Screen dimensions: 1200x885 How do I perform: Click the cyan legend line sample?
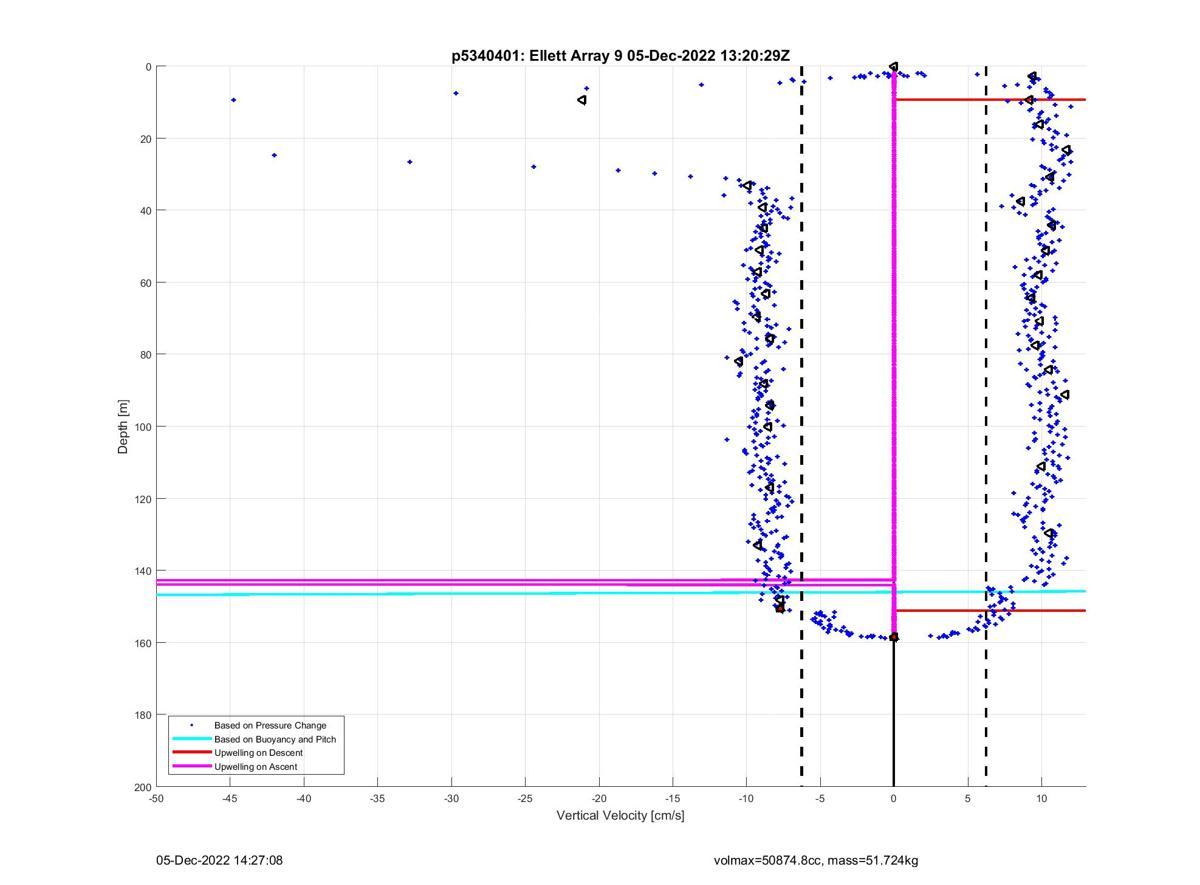(x=192, y=739)
